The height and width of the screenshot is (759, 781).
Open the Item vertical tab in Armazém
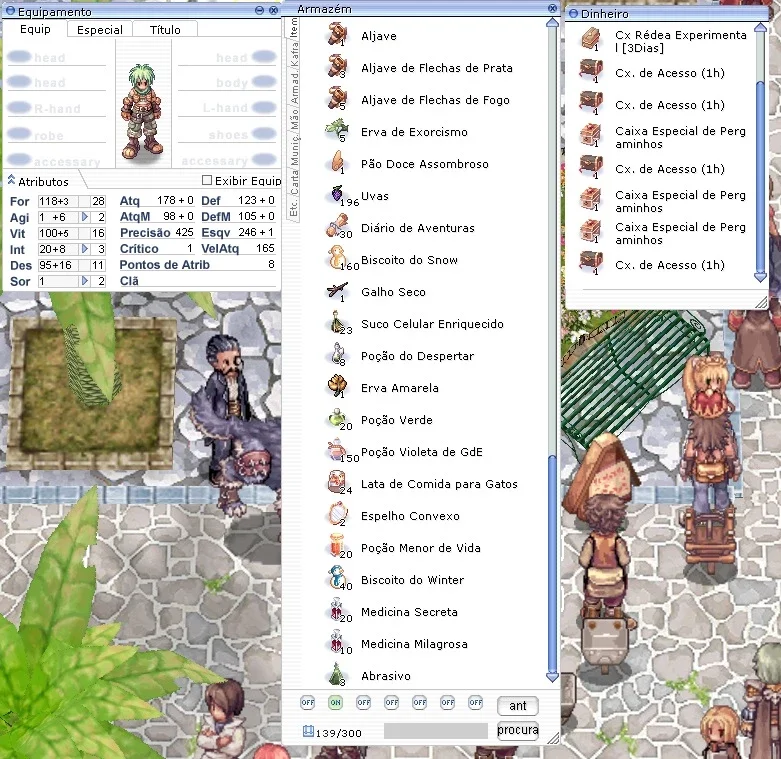pyautogui.click(x=294, y=27)
